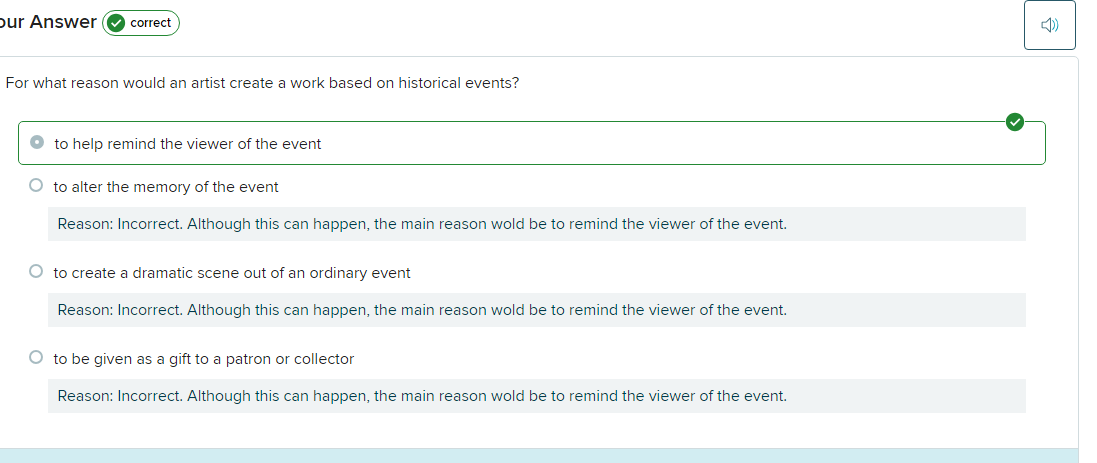This screenshot has height=463, width=1097.
Task: Pick the "gift to a patron" radio button
Action: tap(36, 357)
